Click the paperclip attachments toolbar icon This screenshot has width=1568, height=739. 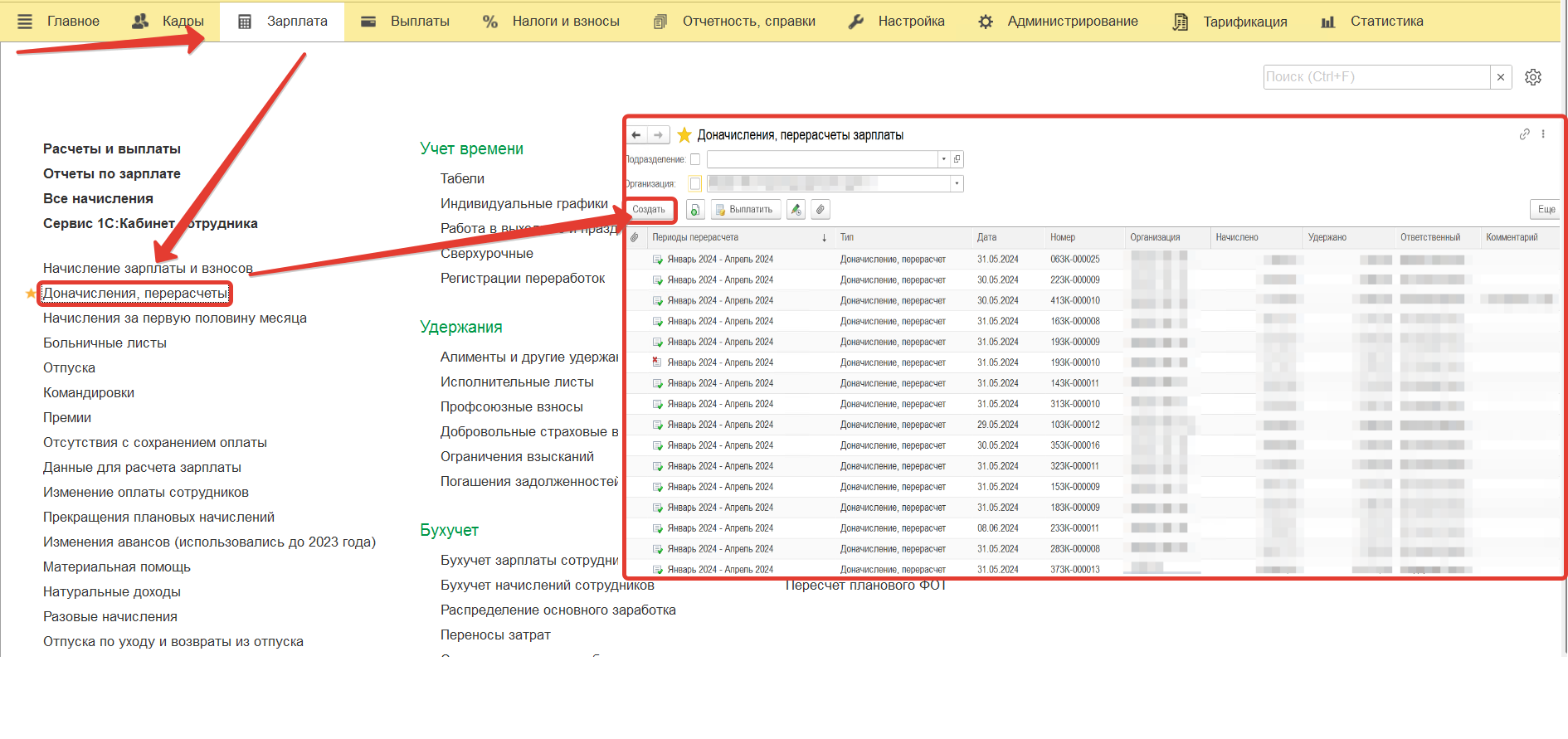[820, 210]
